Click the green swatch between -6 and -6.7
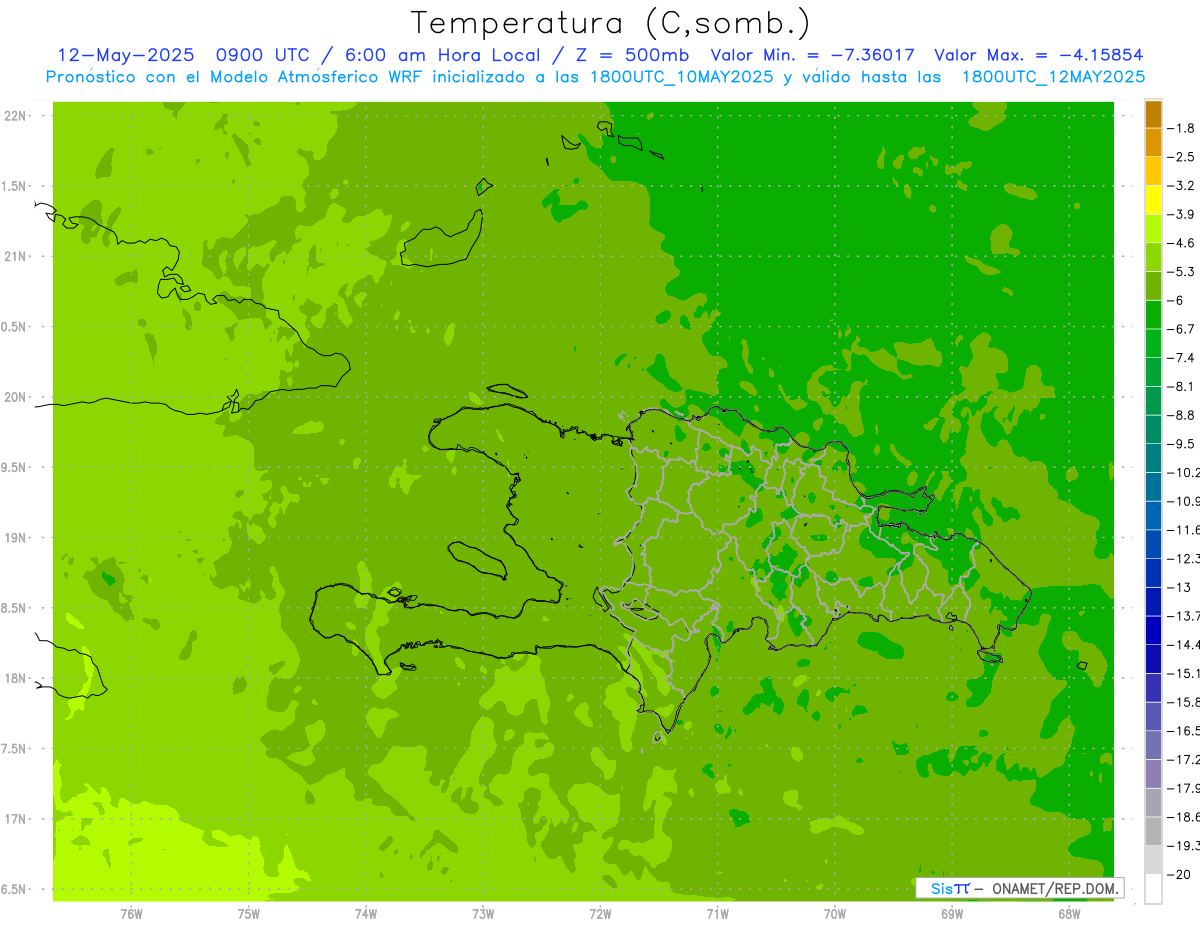 coord(1153,315)
